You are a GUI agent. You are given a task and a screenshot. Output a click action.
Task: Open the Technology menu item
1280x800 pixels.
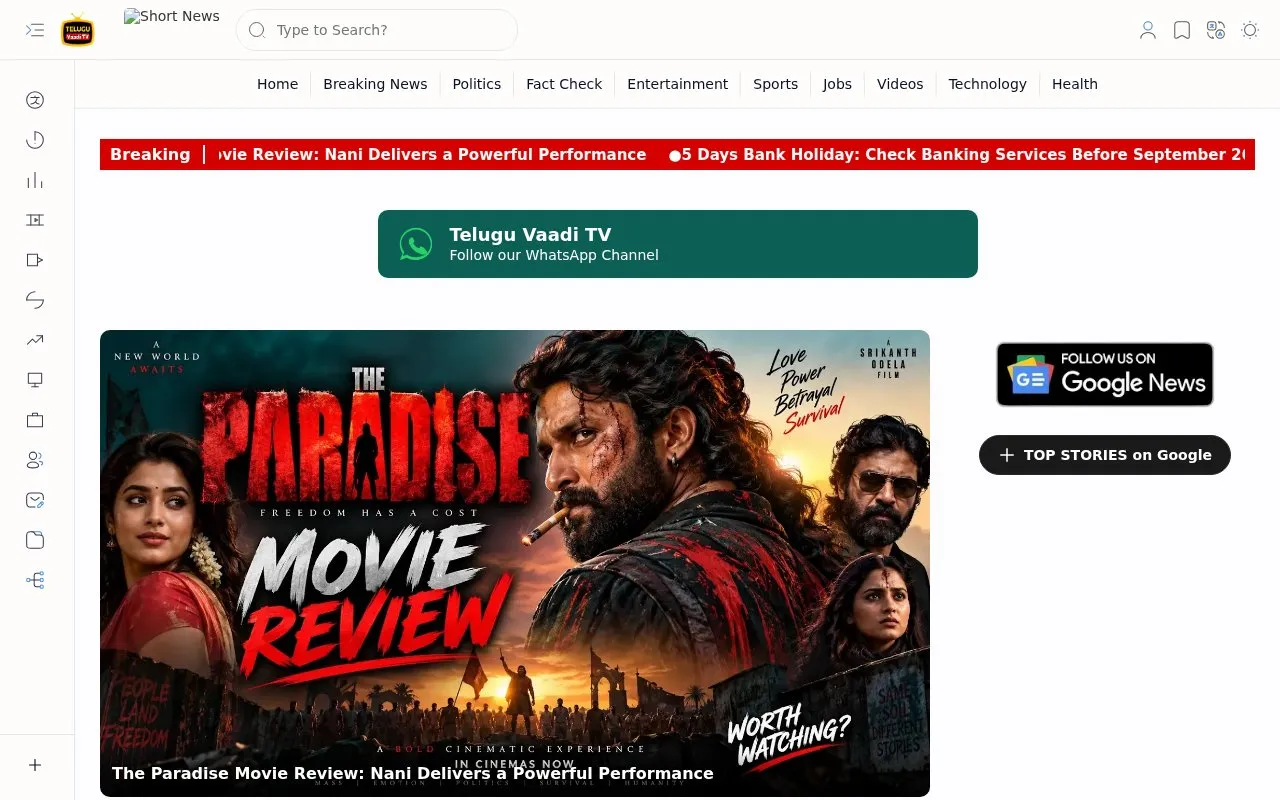tap(987, 84)
